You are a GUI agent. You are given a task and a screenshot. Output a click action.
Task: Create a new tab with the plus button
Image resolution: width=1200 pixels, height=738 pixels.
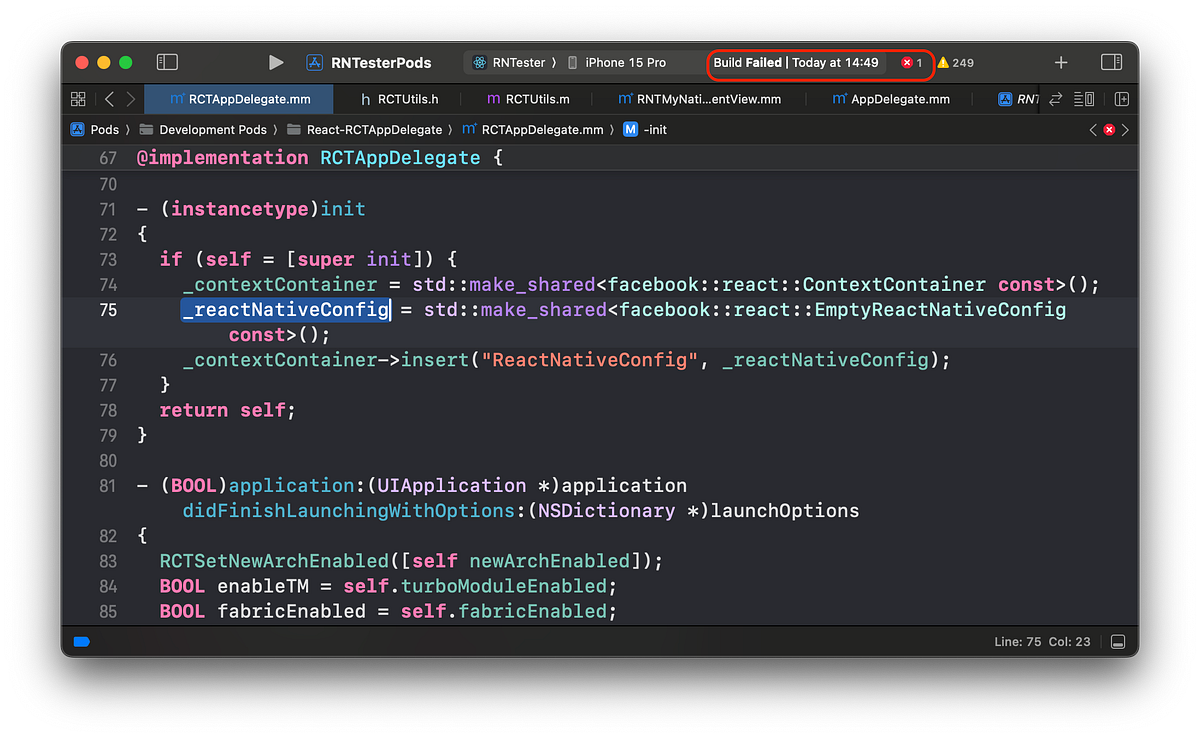point(1060,62)
